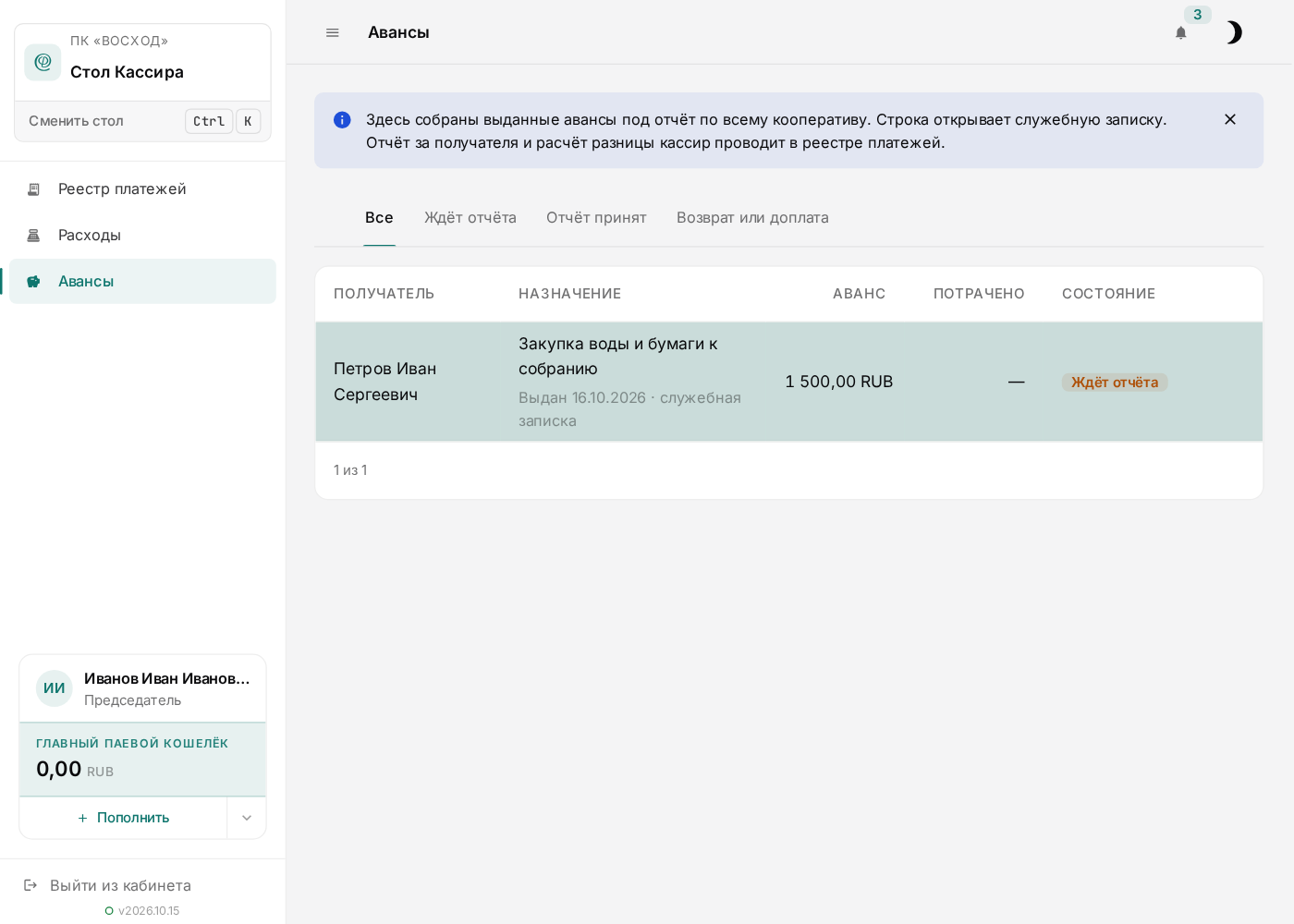The image size is (1294, 924).
Task: Open the hamburger menu icon
Action: pyautogui.click(x=333, y=32)
